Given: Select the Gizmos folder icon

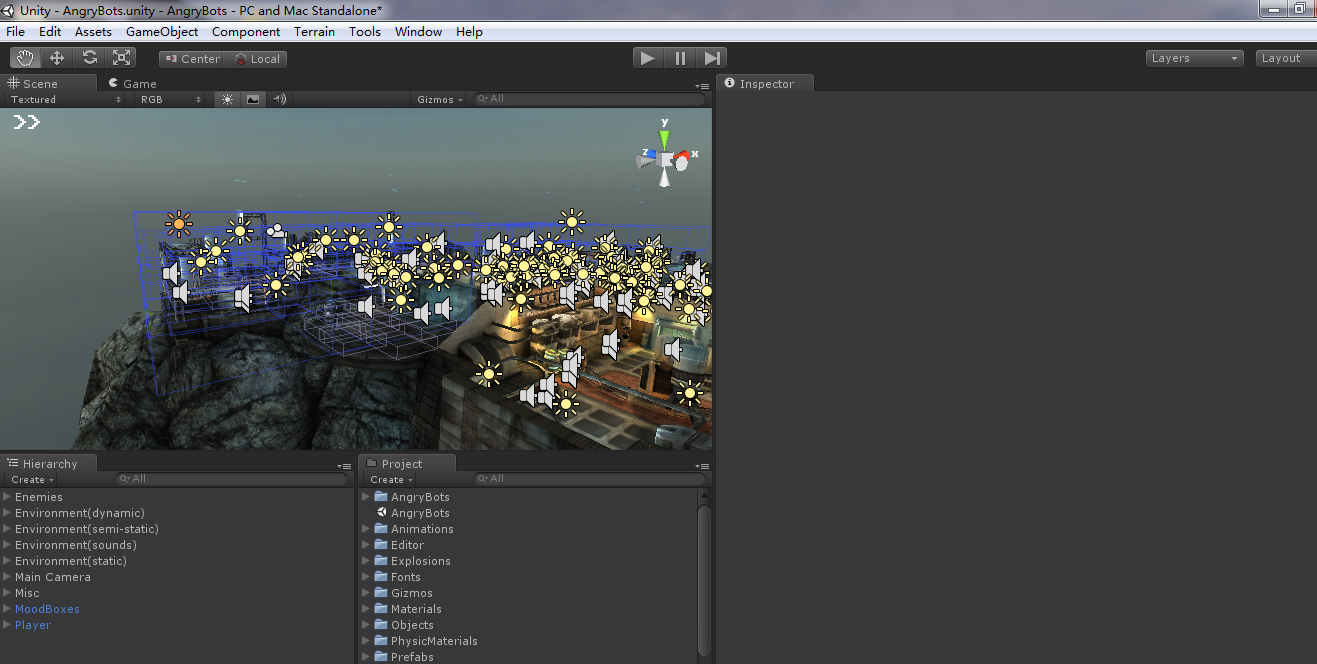Looking at the screenshot, I should click(381, 593).
